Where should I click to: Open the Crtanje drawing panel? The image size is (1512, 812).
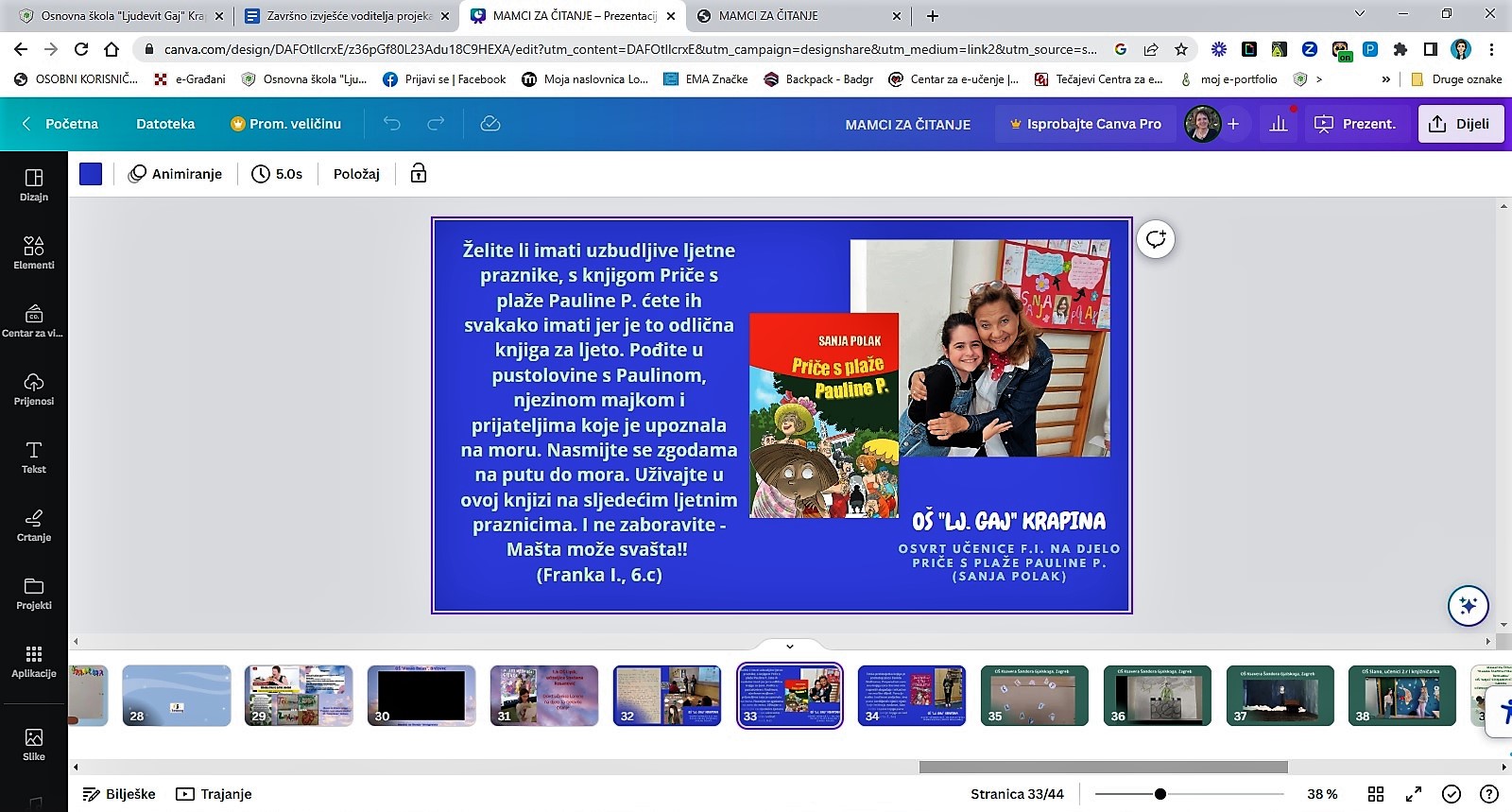[x=34, y=525]
